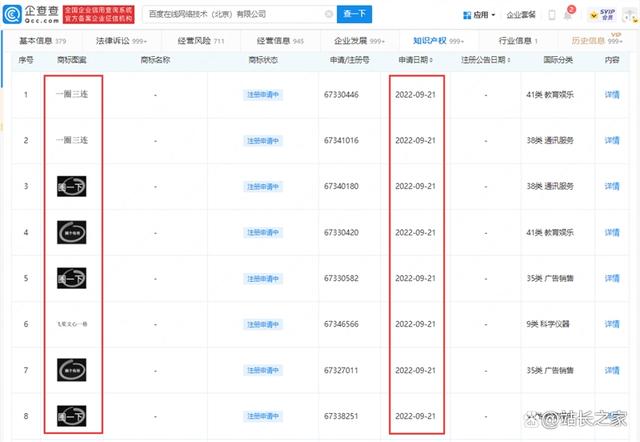The image size is (640, 442).
Task: Open the 圈一下 logo image in row 3
Action: tap(71, 186)
